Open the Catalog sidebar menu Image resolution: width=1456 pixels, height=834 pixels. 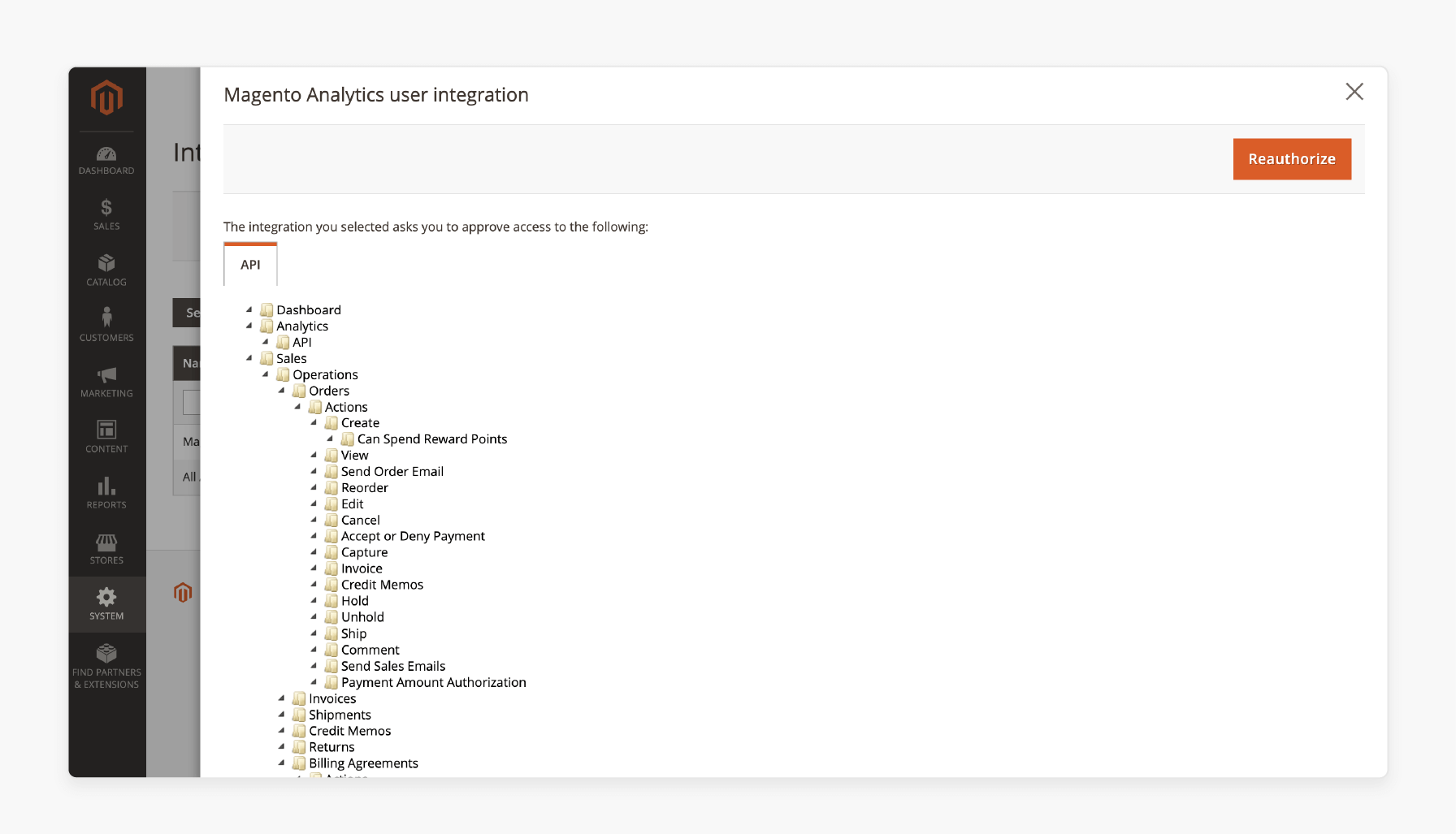click(x=106, y=270)
